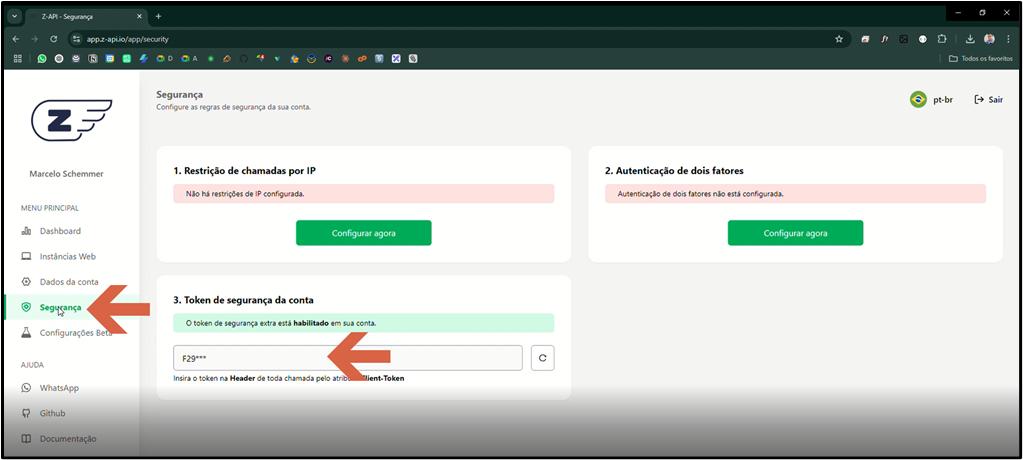This screenshot has height=460, width=1023.
Task: Open the calendar bookmark icon
Action: 110,59
